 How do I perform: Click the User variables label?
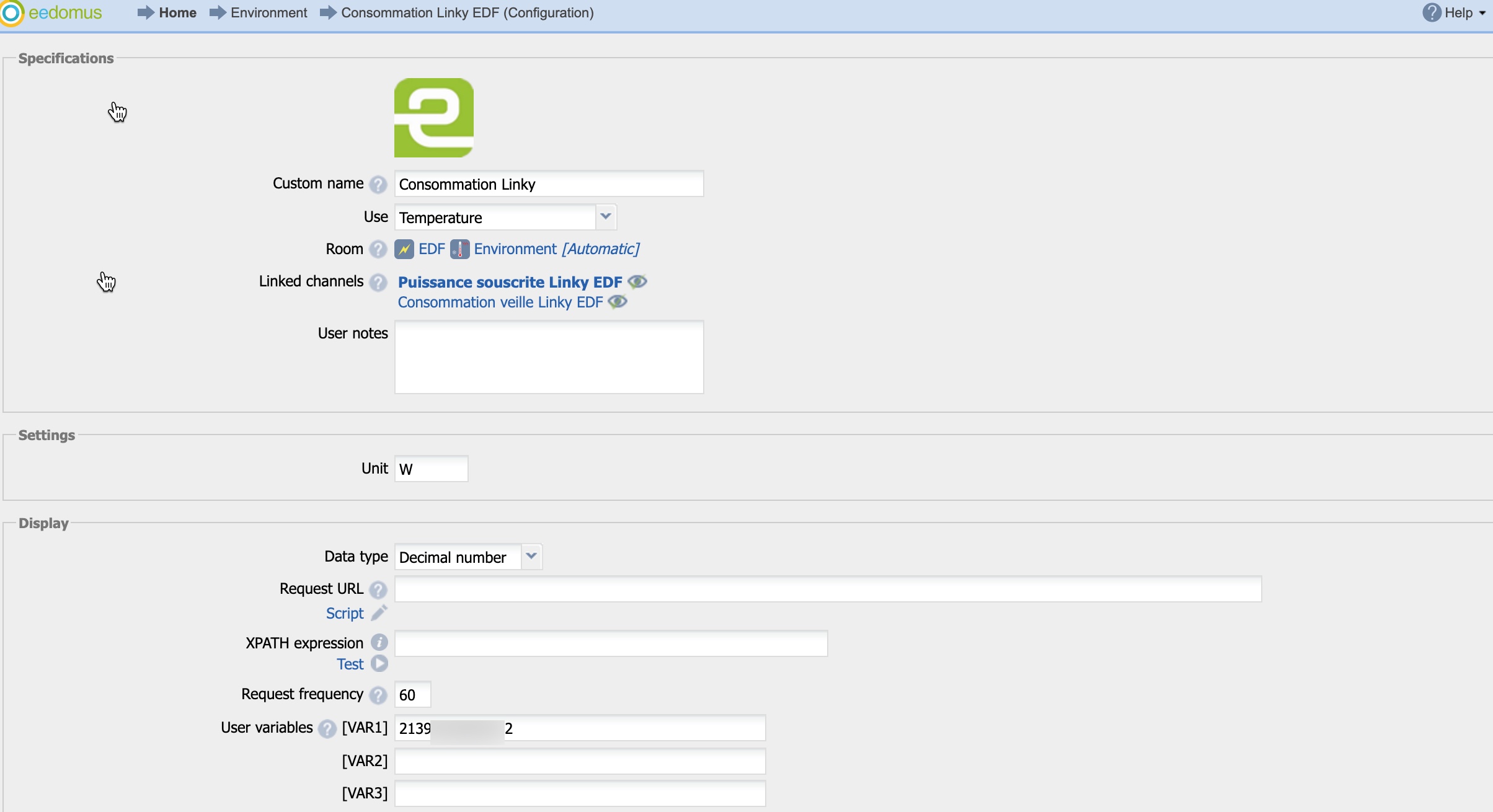(x=267, y=728)
